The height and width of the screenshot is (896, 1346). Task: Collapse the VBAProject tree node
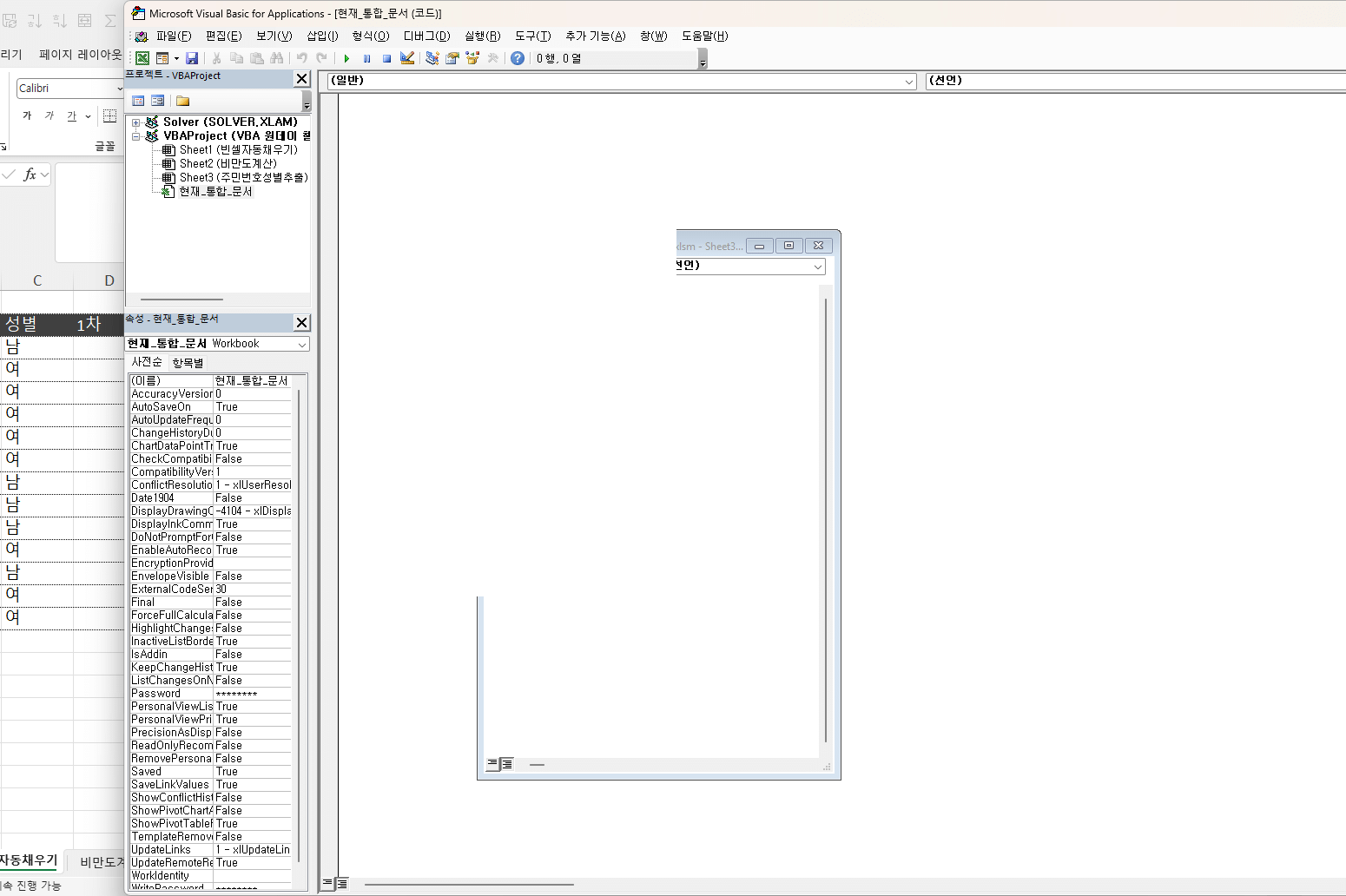135,136
